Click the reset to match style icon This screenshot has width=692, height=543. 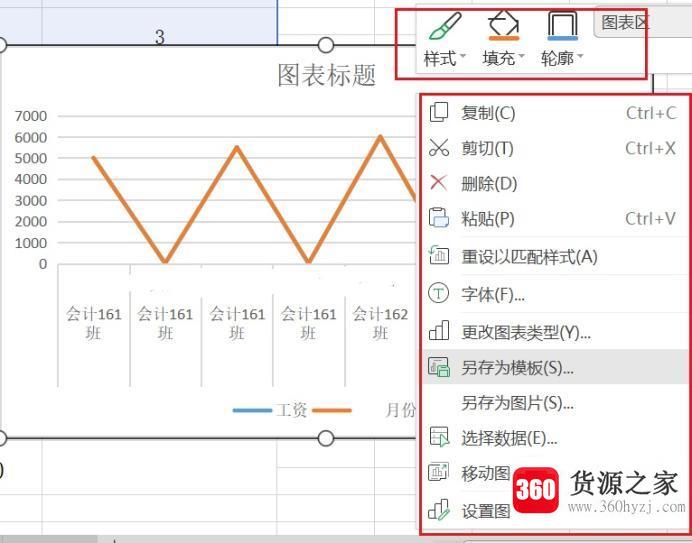[x=439, y=255]
